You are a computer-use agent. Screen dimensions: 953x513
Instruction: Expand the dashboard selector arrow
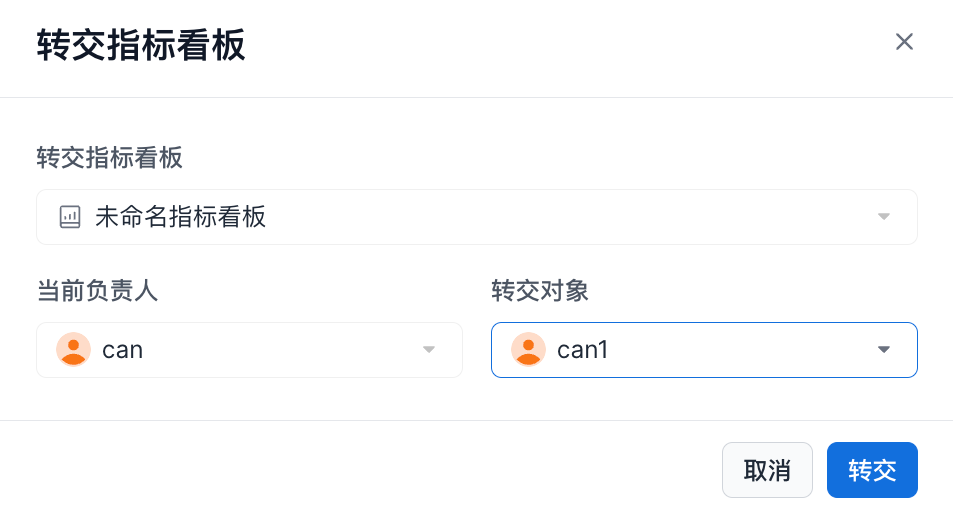point(883,217)
